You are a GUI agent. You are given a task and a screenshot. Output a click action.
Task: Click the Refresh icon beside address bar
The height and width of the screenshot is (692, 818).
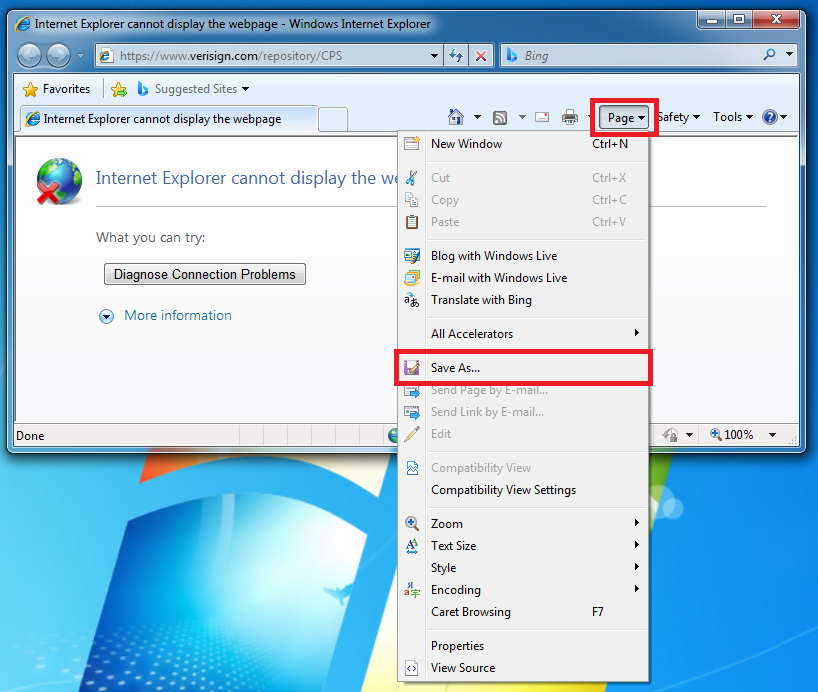(x=457, y=56)
